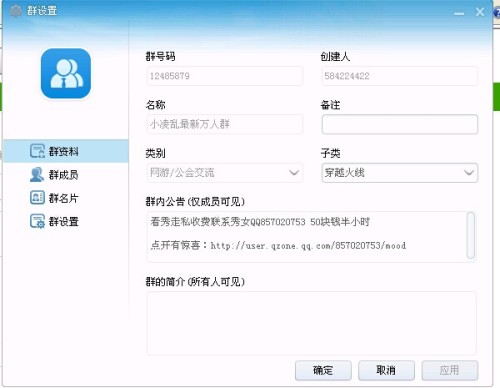Screen dimensions: 500x388
Task: Switch to the 群成员 tab
Action: [x=66, y=174]
